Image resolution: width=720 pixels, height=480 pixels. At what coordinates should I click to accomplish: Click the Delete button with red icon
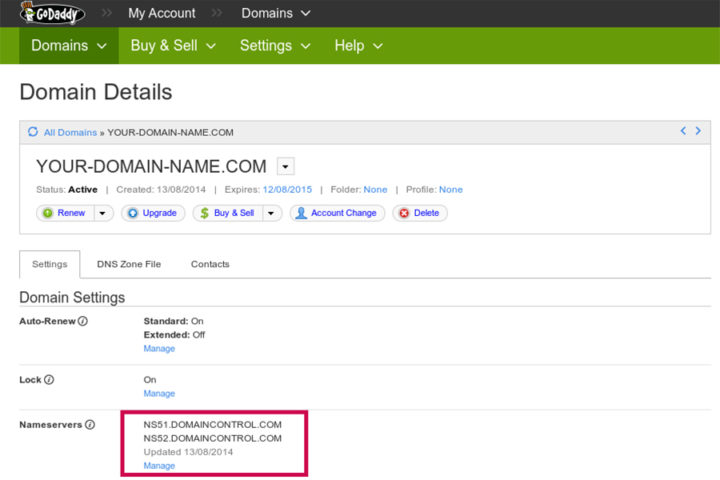pyautogui.click(x=420, y=213)
